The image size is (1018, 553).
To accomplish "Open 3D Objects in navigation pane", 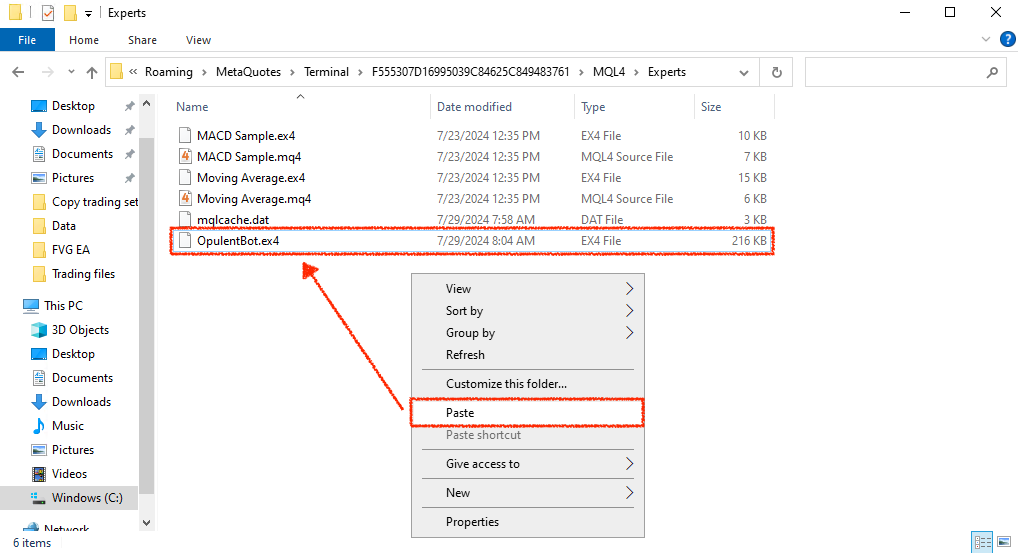I will [80, 330].
